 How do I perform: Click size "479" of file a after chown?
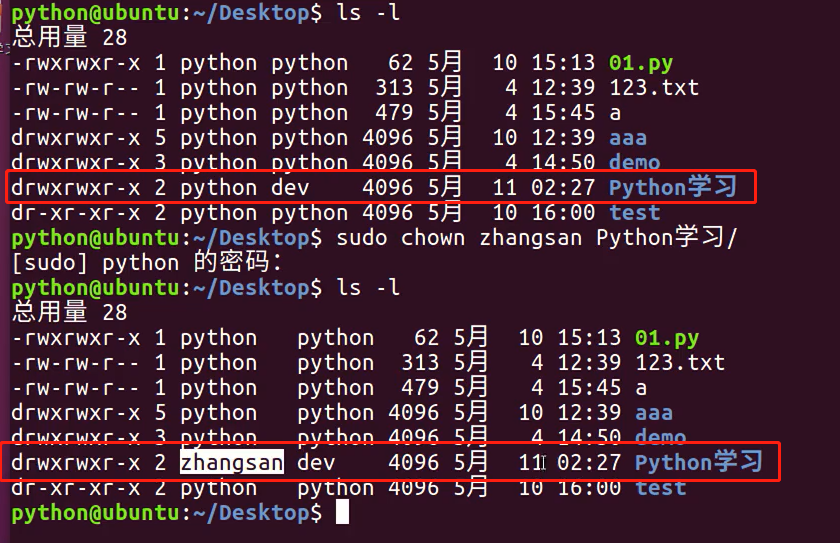pyautogui.click(x=420, y=388)
